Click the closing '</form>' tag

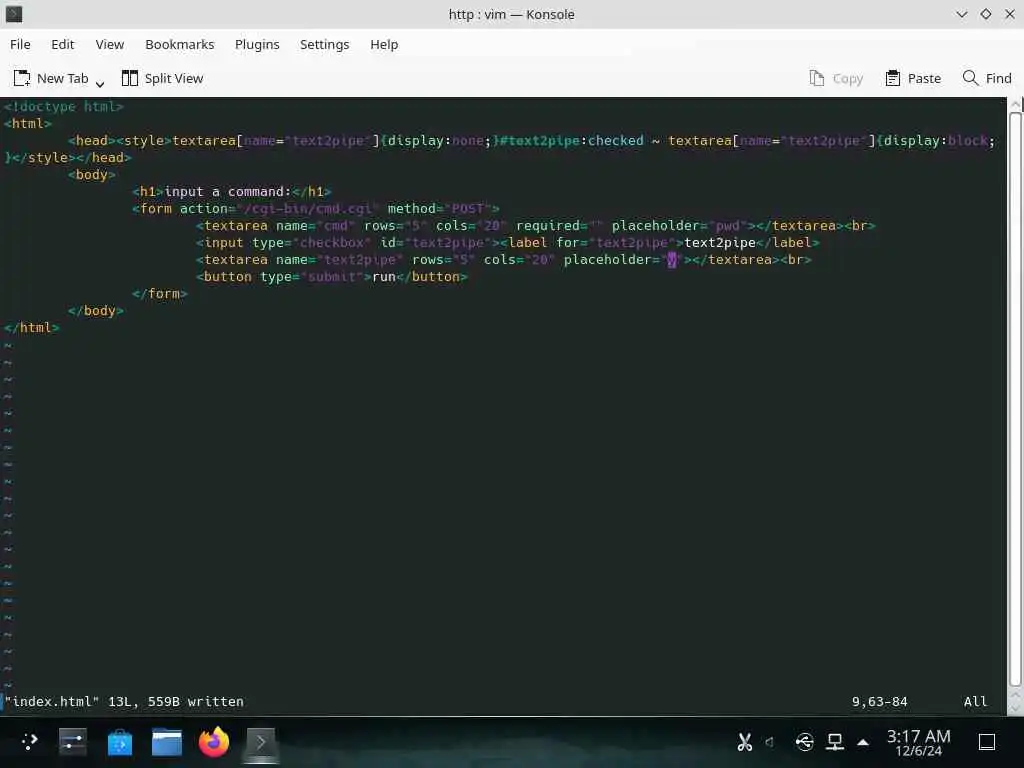pos(159,293)
